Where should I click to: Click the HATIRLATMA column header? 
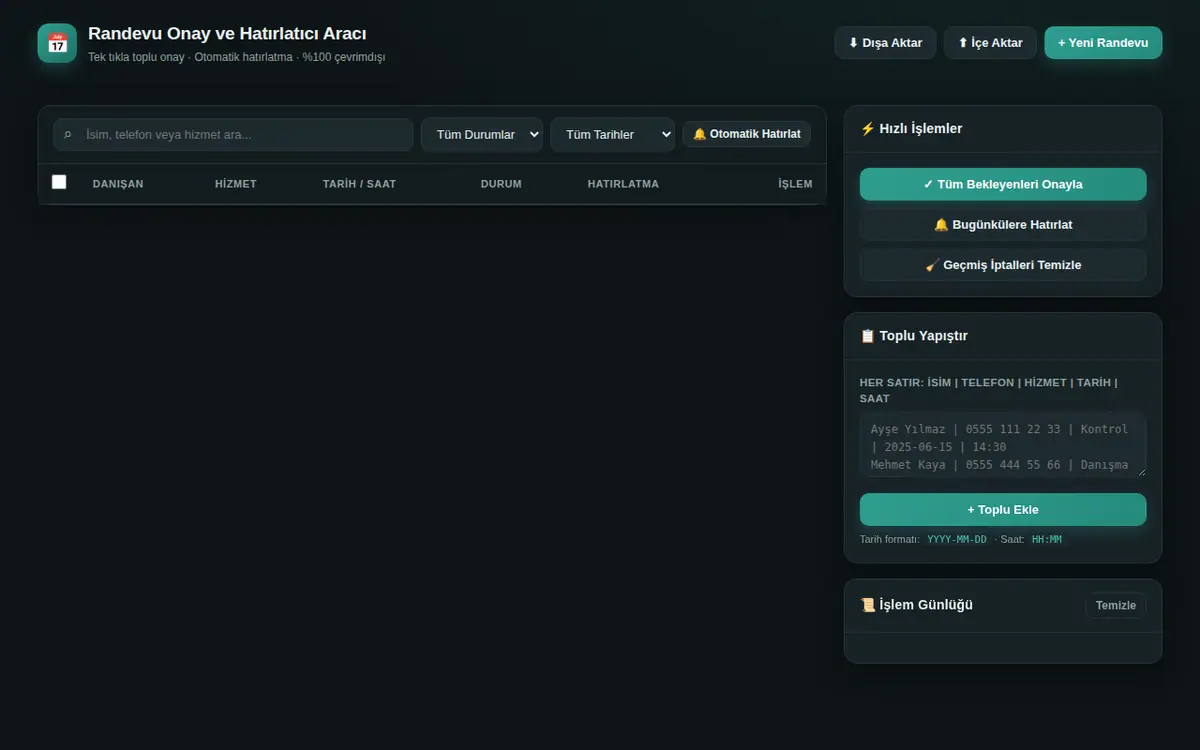623,184
